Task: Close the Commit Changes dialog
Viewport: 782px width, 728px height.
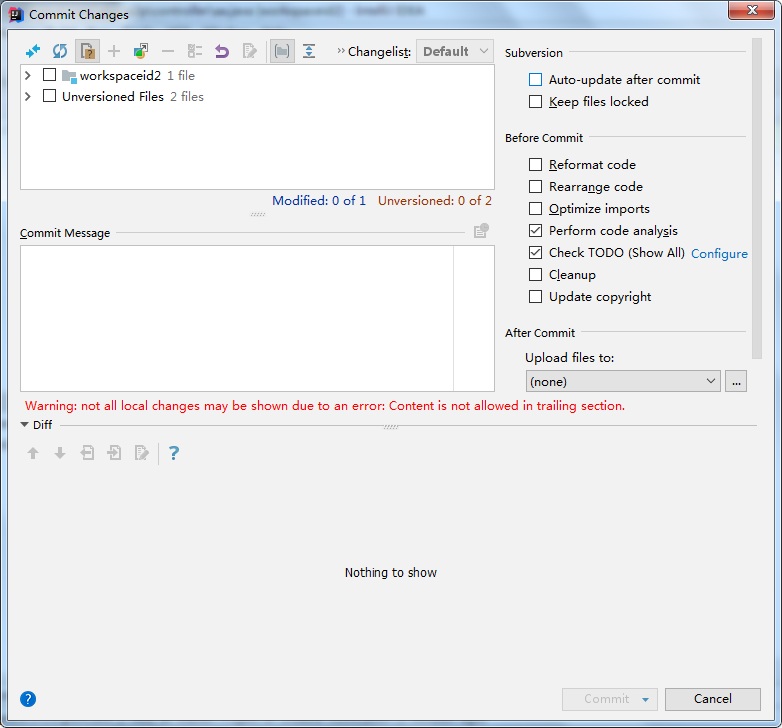Action: (752, 10)
